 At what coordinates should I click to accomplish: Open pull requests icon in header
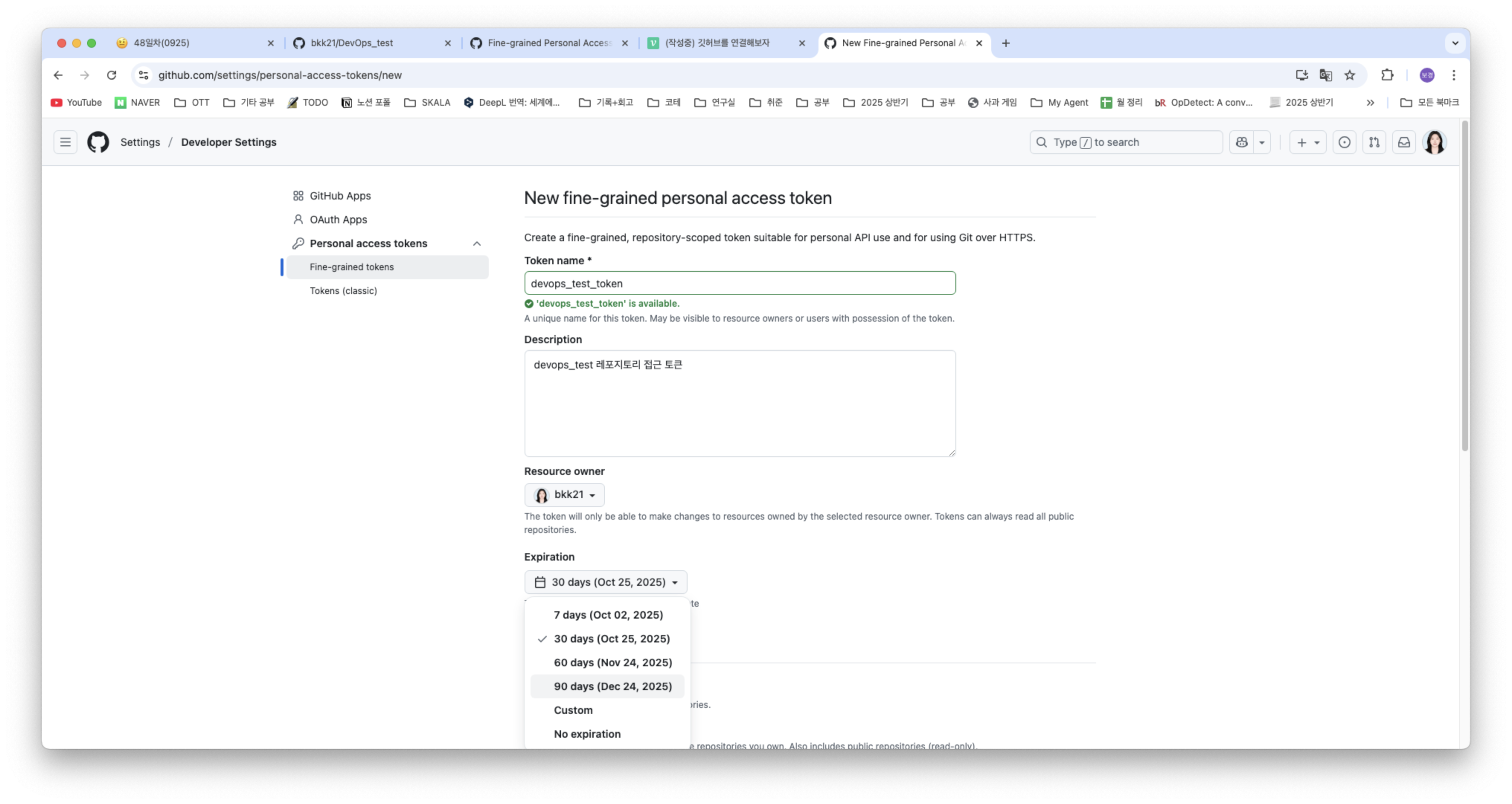1374,142
